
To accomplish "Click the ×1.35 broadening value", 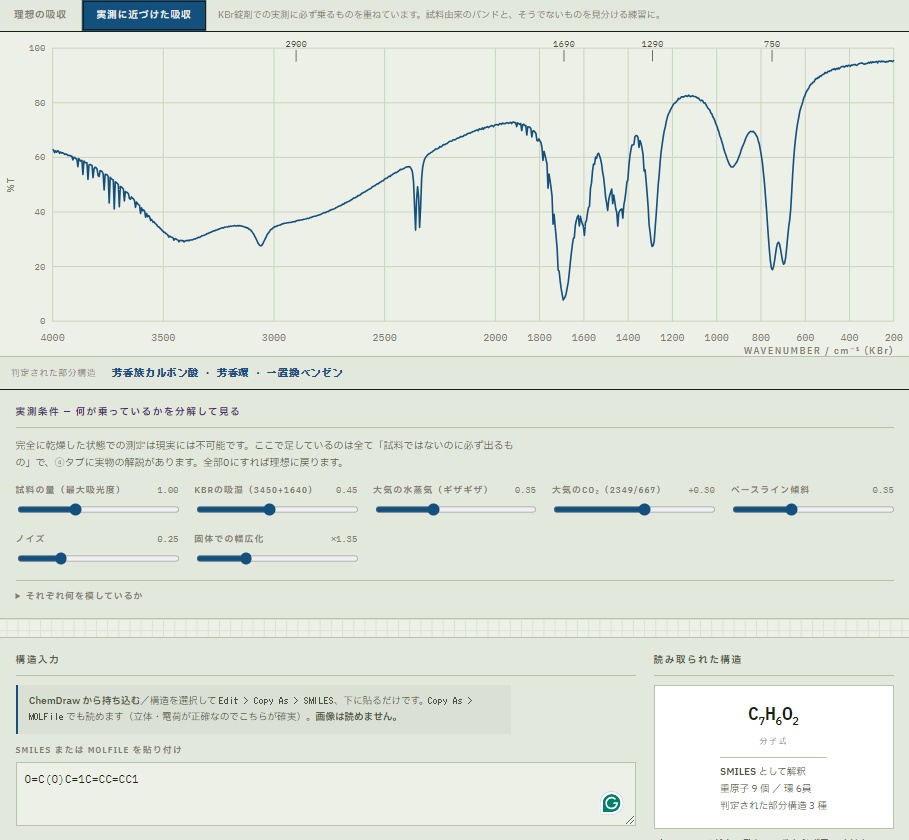I will point(344,539).
